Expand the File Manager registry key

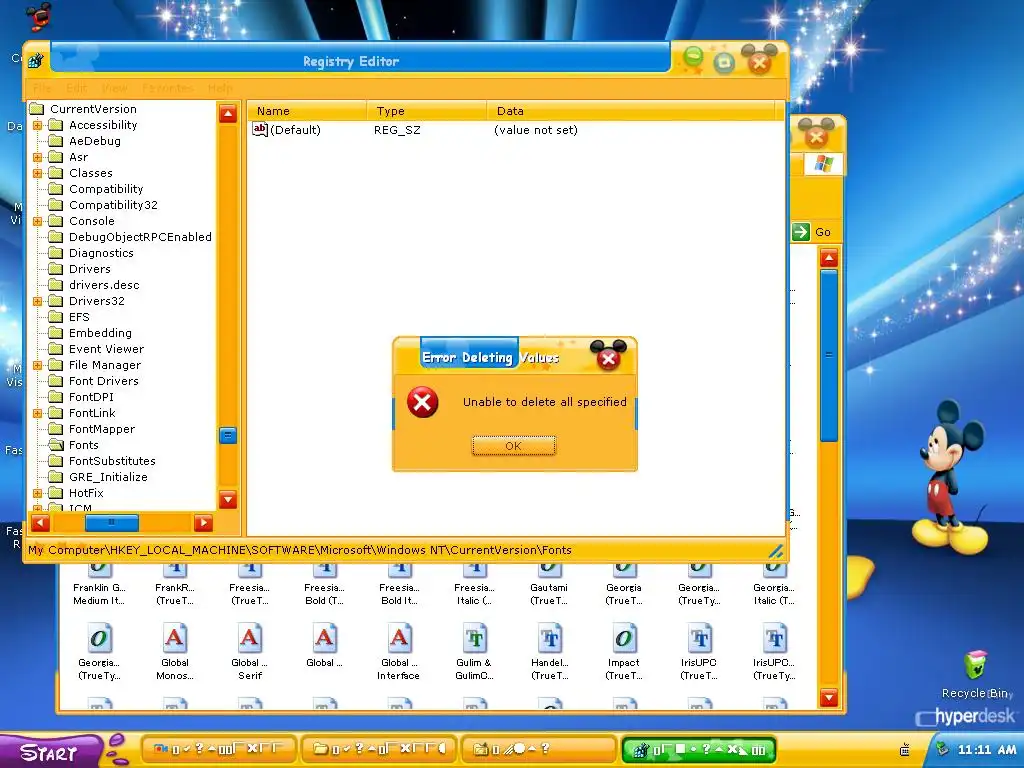tap(37, 365)
